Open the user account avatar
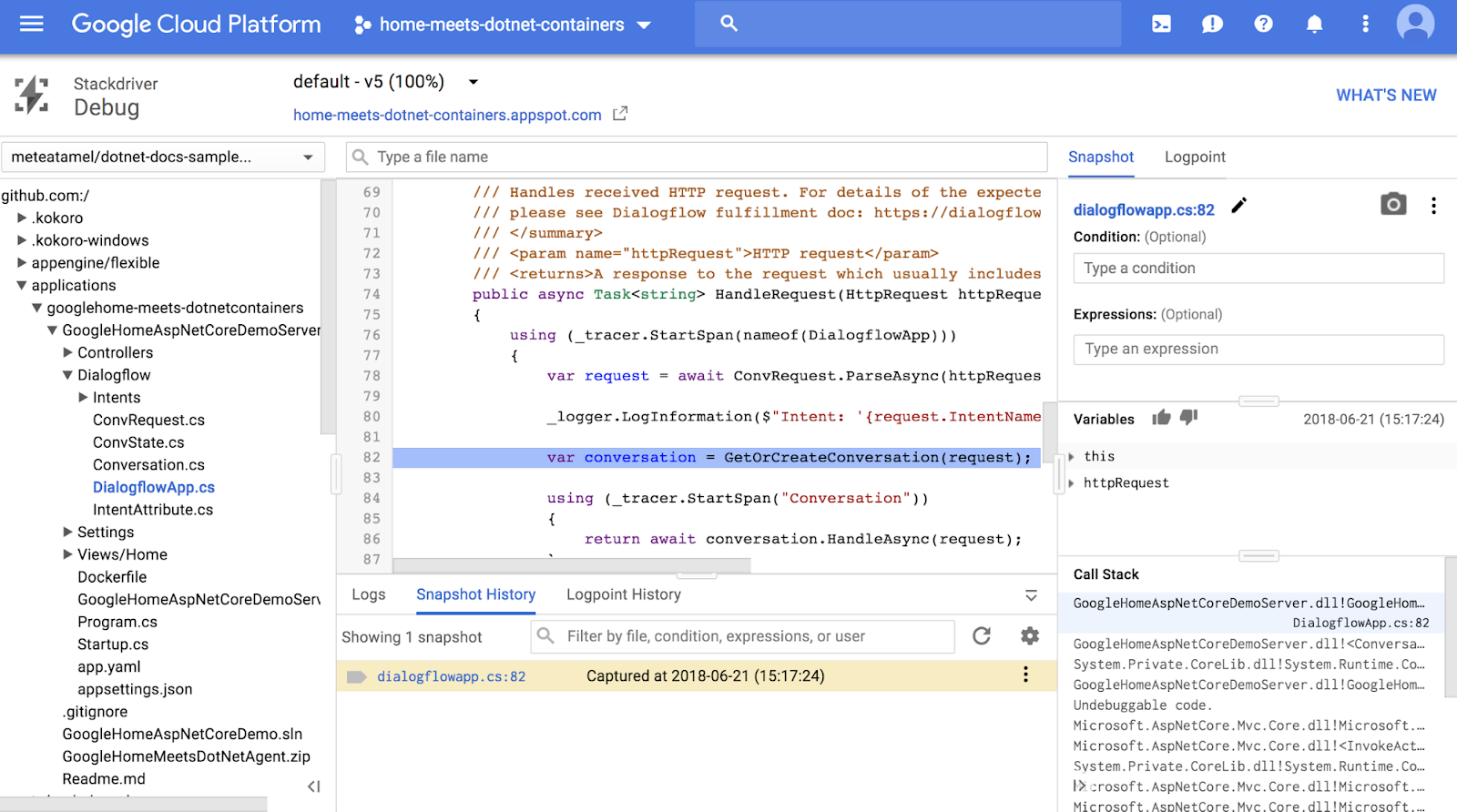1457x812 pixels. coord(1416,24)
